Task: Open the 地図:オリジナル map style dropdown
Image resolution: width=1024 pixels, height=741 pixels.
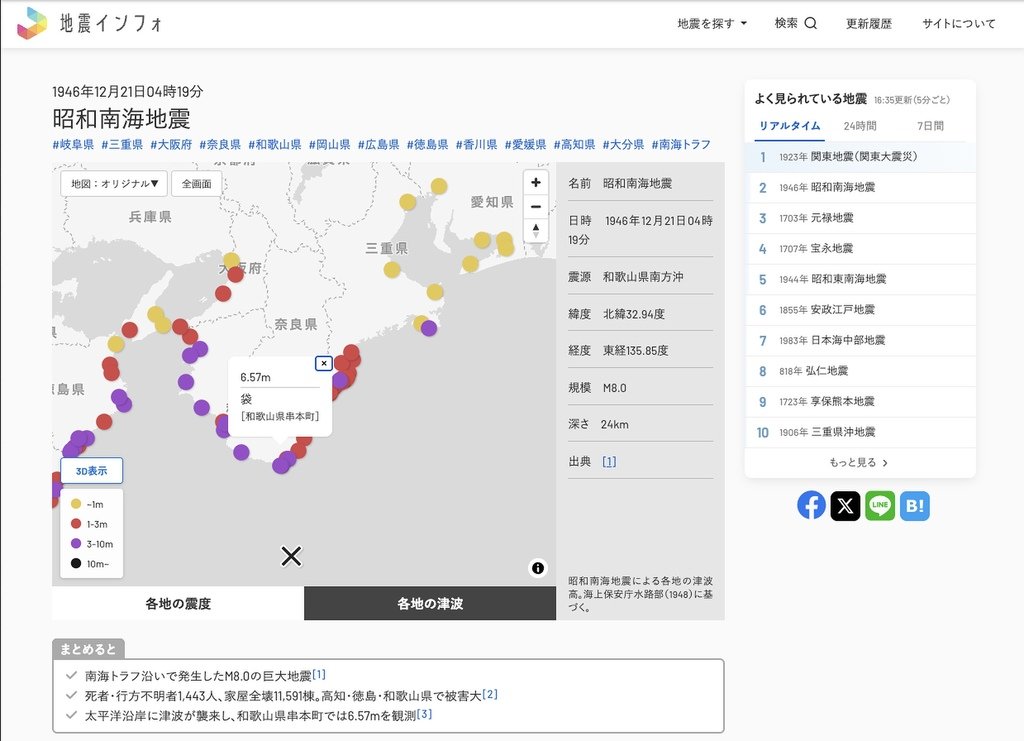Action: click(114, 184)
